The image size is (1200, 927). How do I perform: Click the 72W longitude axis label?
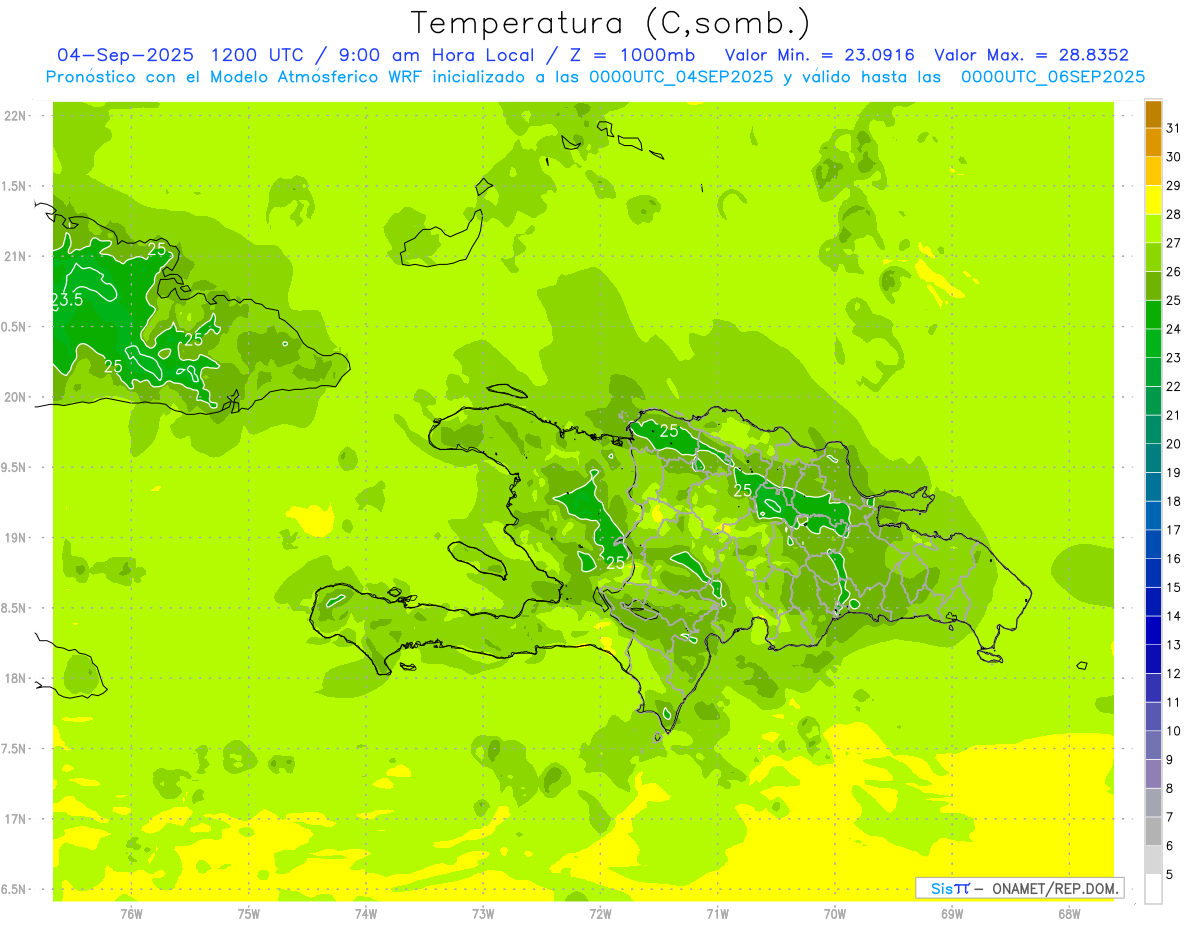pos(600,913)
